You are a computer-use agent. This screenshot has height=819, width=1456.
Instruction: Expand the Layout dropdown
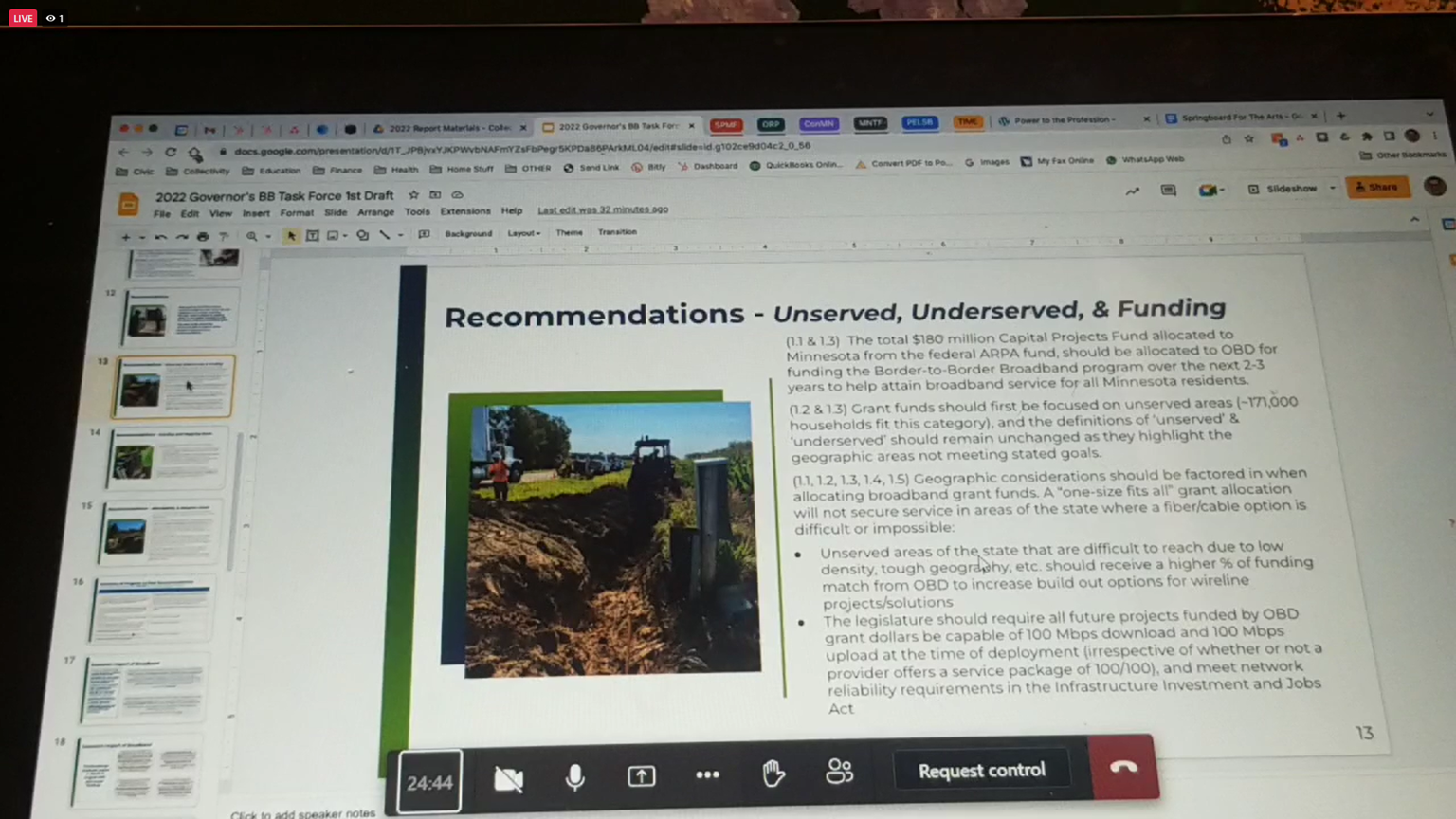tap(523, 233)
